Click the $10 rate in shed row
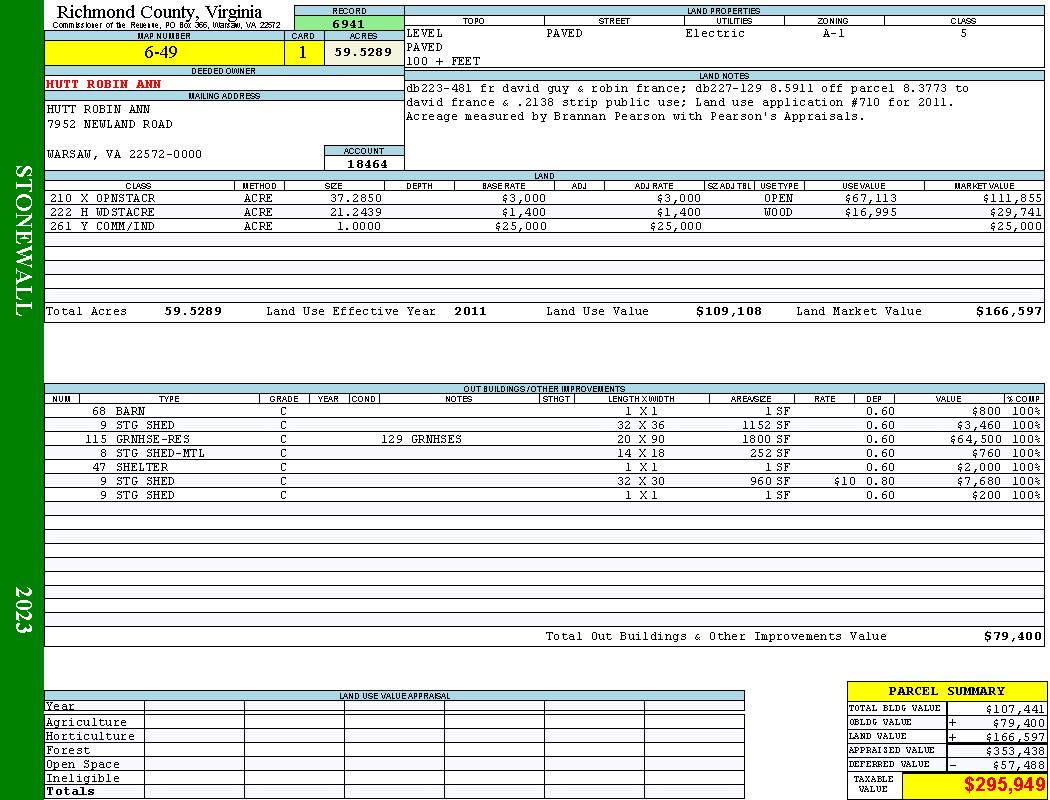Viewport: 1050px width, 800px height. pyautogui.click(x=844, y=481)
